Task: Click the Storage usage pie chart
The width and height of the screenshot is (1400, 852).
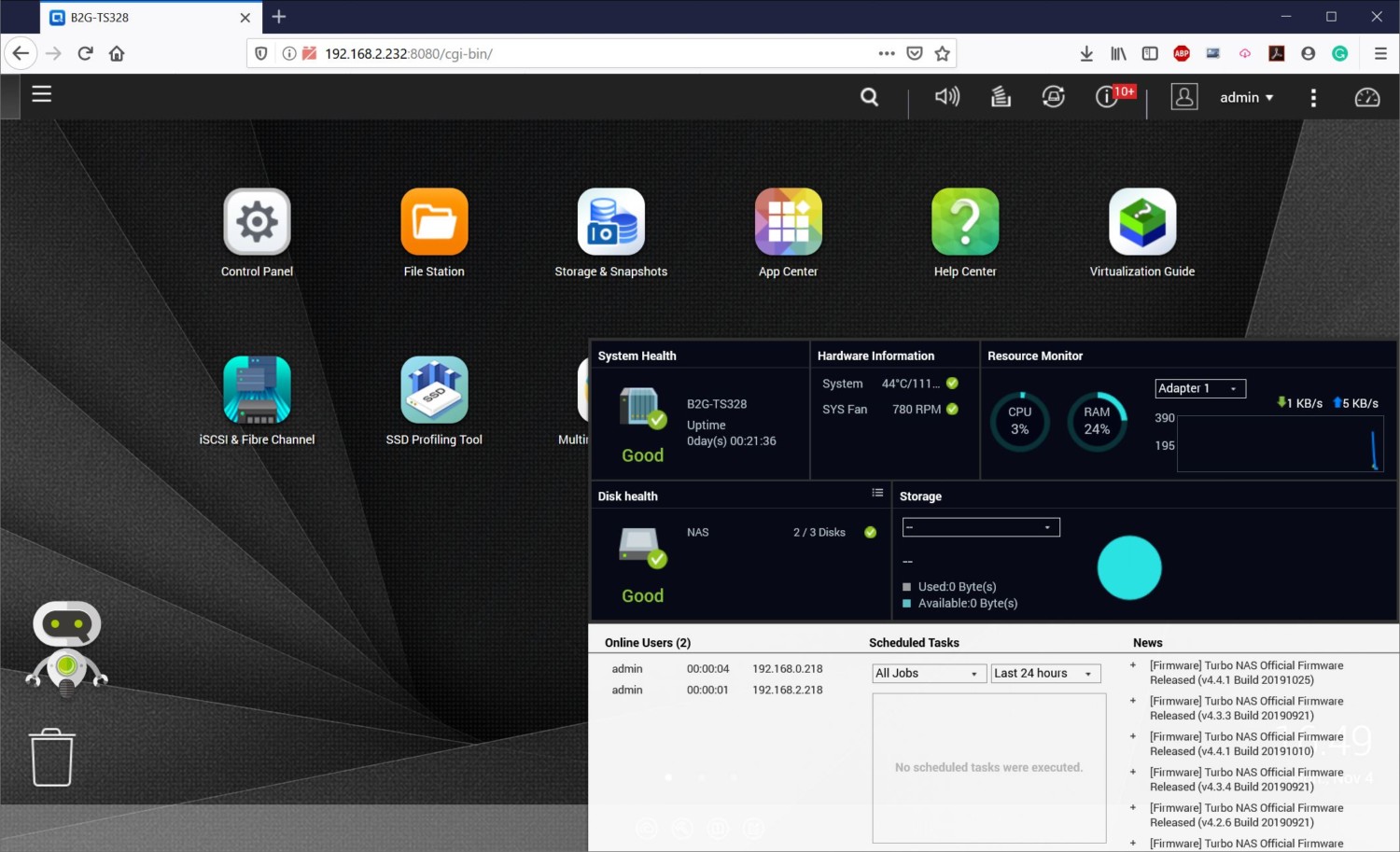Action: click(1129, 567)
